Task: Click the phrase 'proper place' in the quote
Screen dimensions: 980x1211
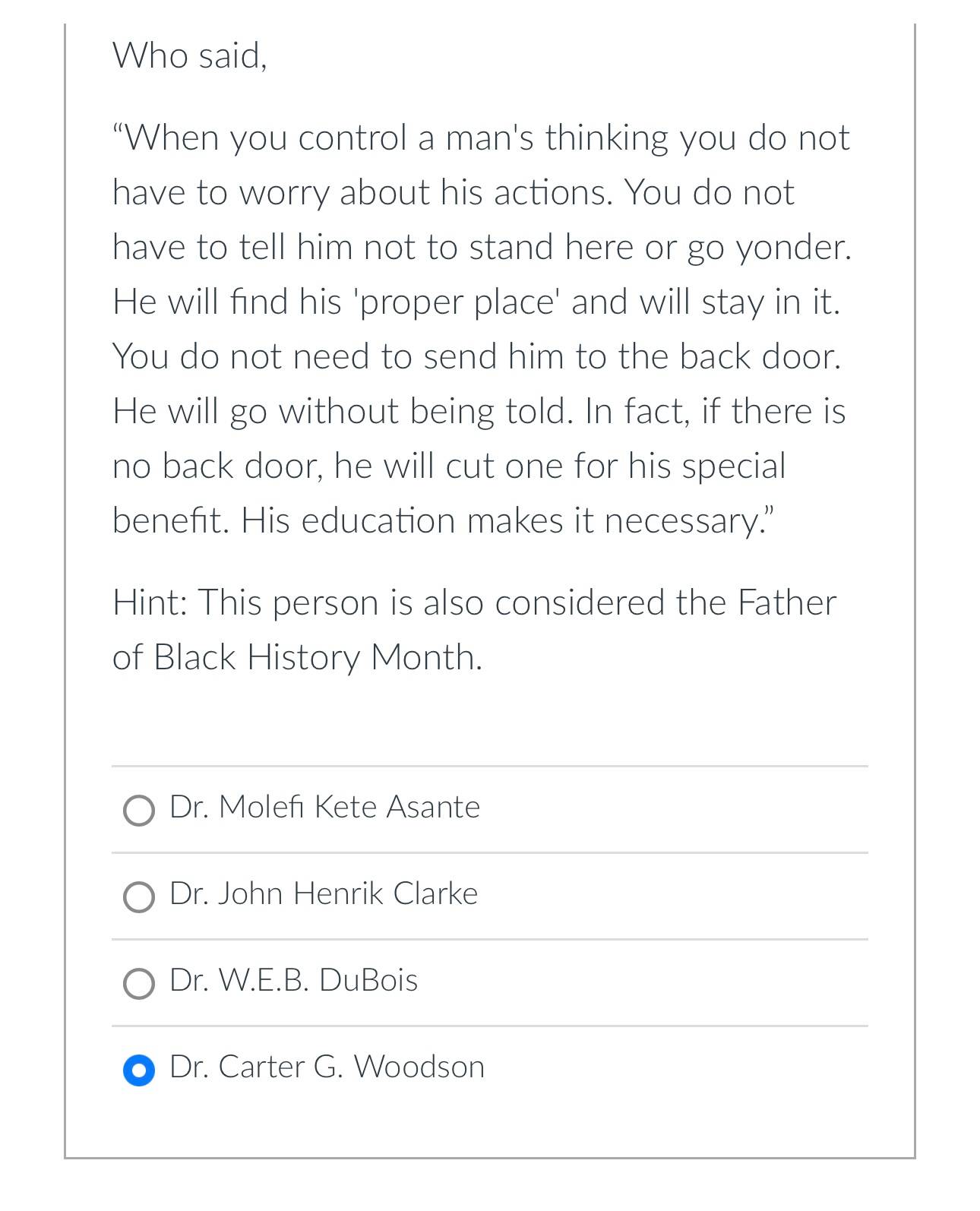Action: coord(457,303)
